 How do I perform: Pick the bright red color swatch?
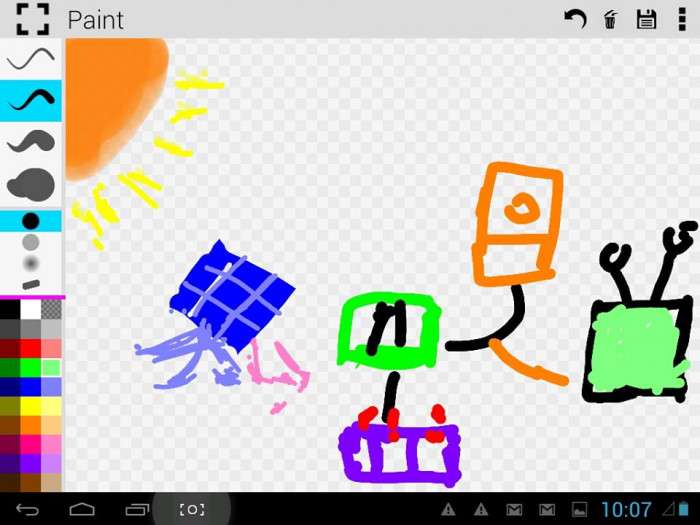(31, 348)
